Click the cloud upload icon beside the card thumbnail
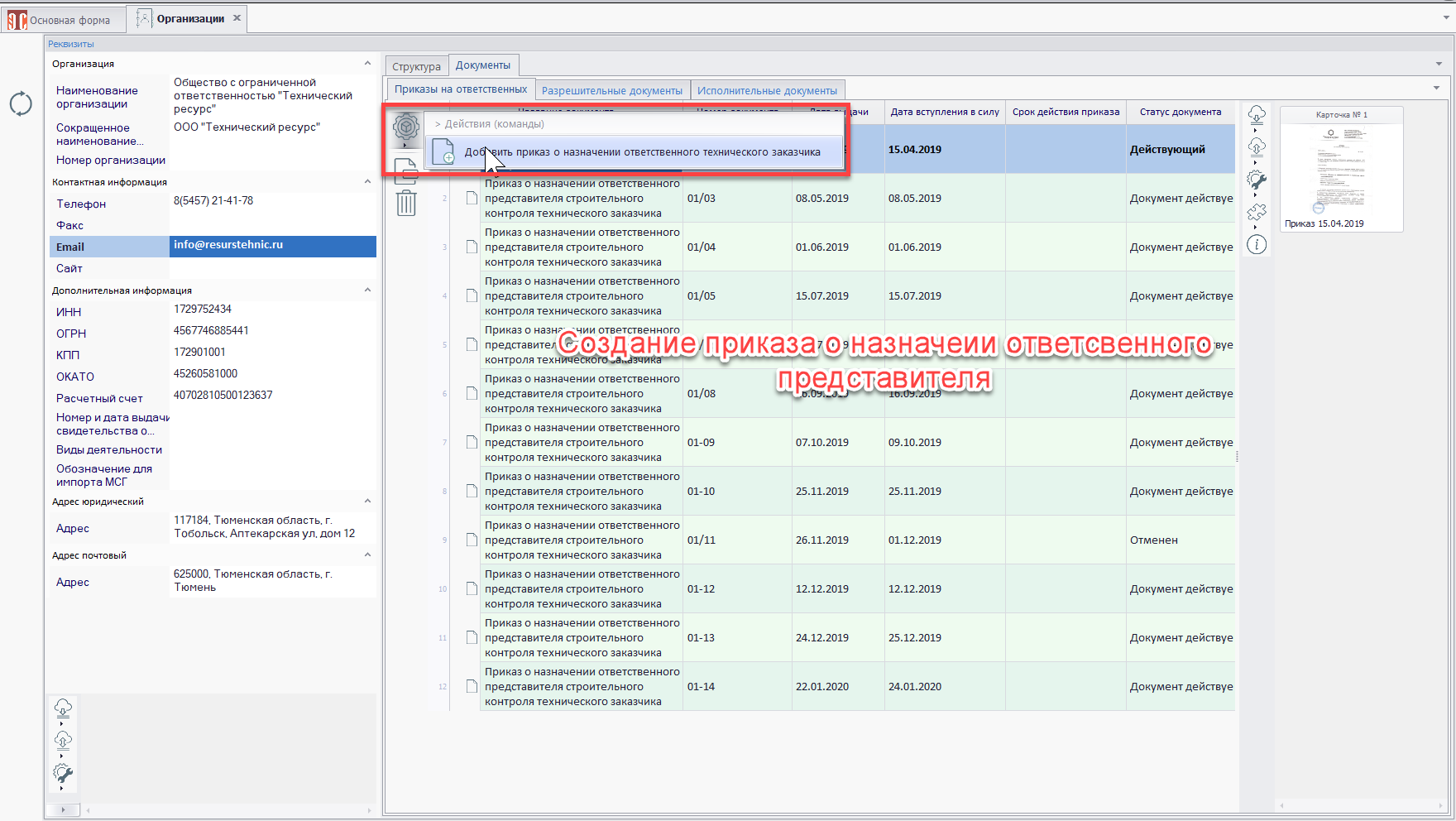The height and width of the screenshot is (821, 1456). (x=1257, y=146)
